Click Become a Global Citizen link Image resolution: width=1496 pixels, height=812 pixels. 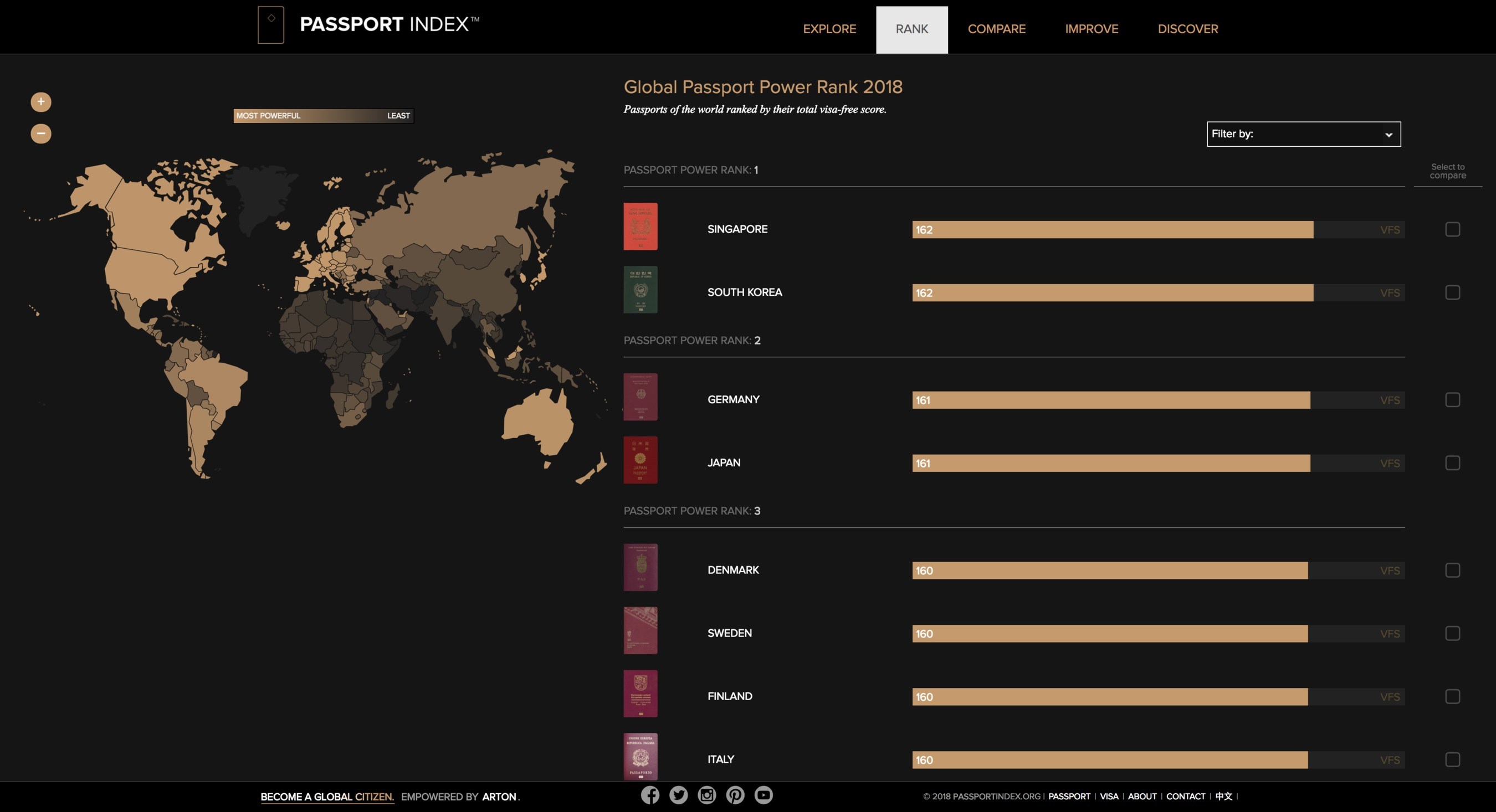pyautogui.click(x=327, y=797)
